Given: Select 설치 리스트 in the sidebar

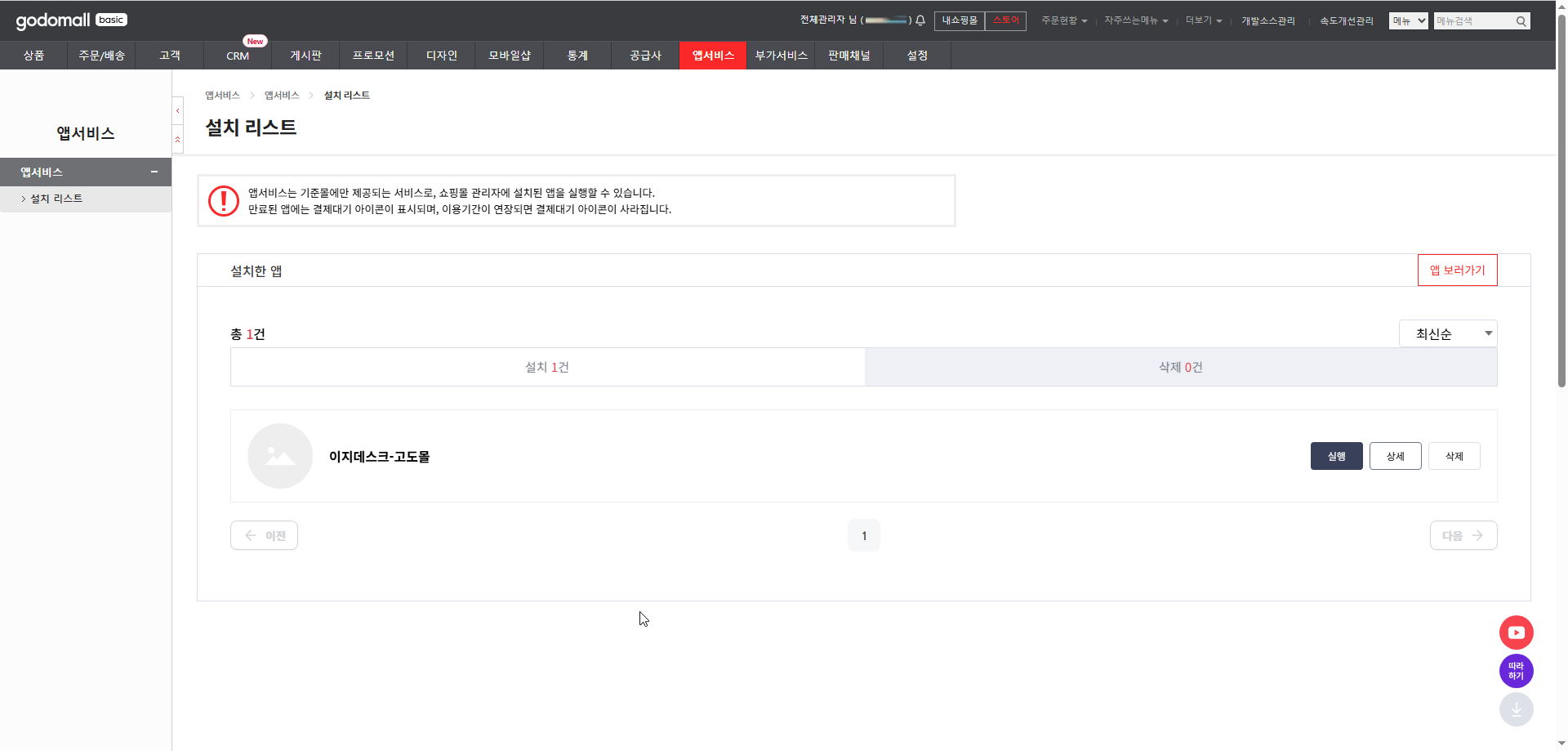Looking at the screenshot, I should point(56,199).
